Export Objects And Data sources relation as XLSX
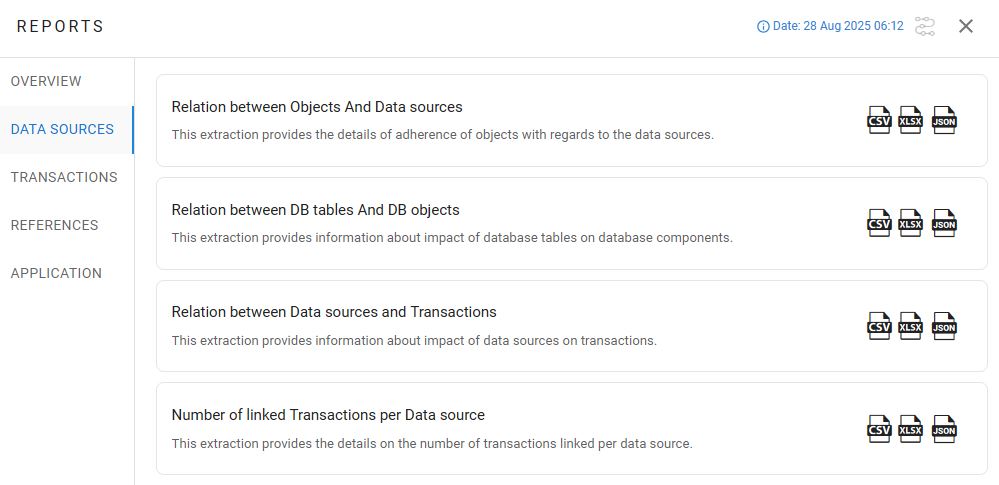Screen dimensions: 999x485 [911, 120]
